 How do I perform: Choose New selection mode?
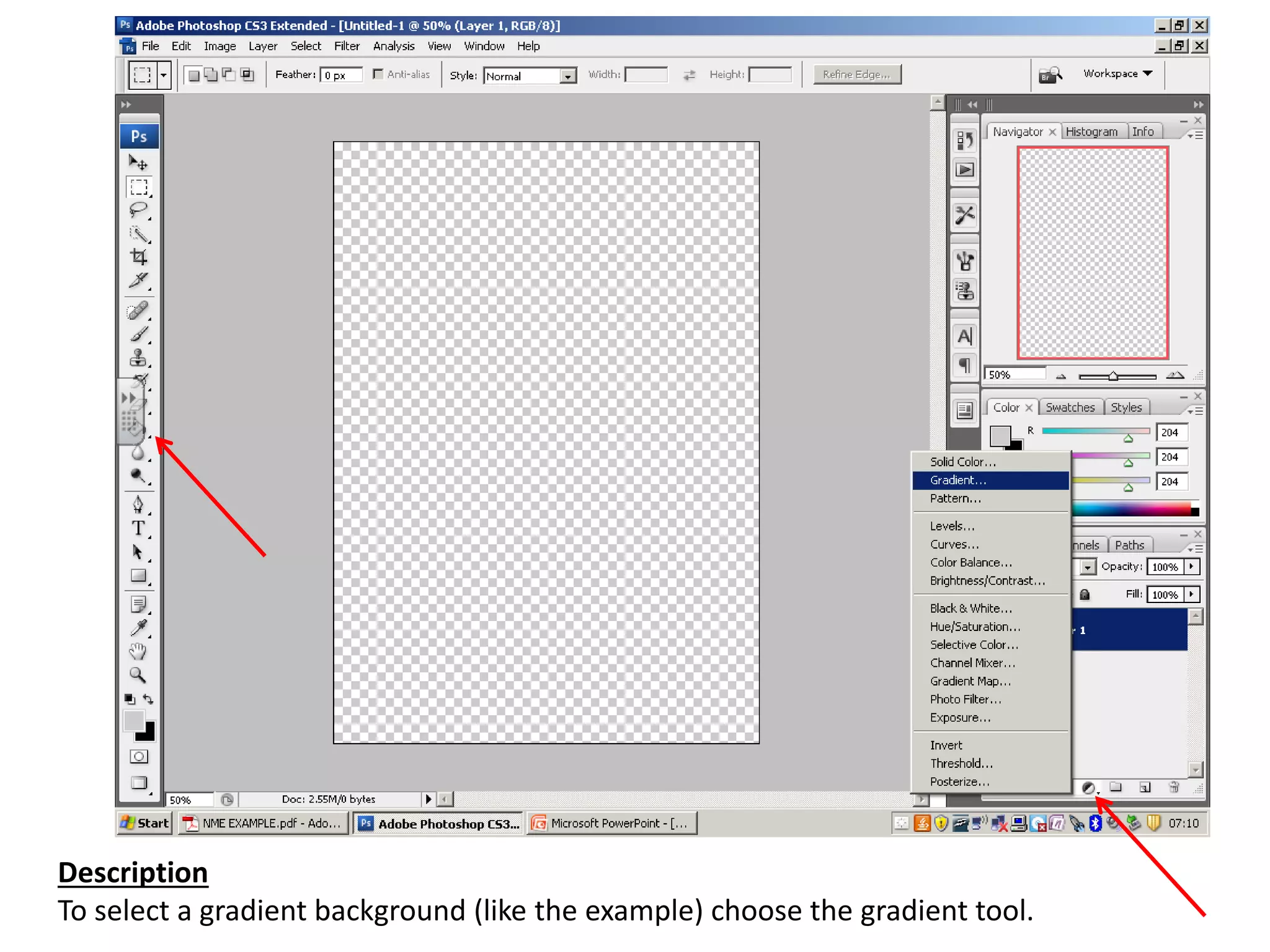[x=193, y=75]
